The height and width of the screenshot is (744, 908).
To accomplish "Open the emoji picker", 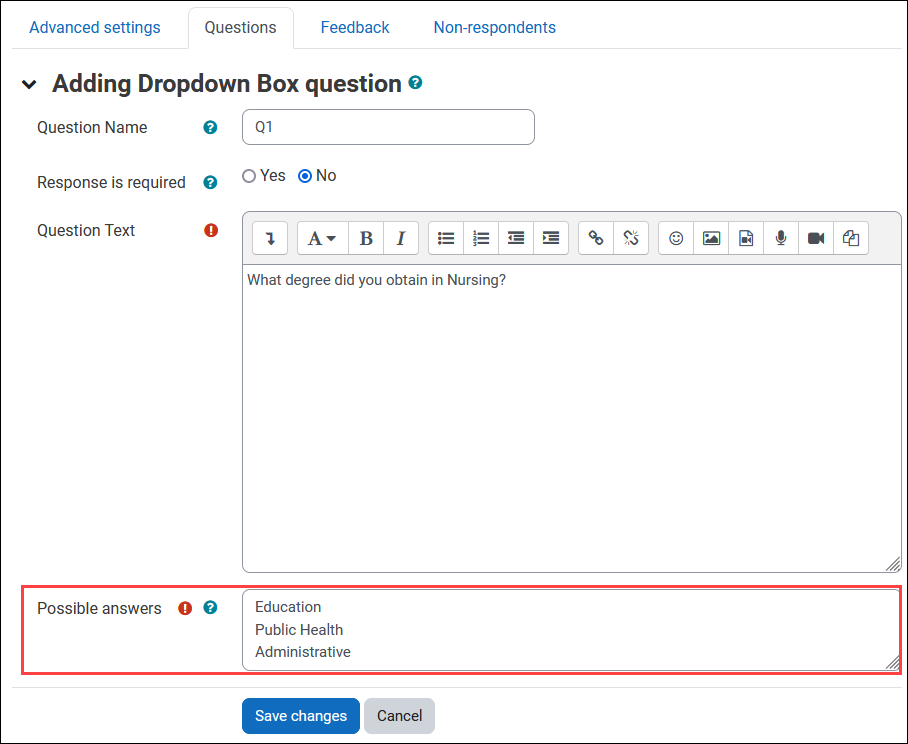I will [x=675, y=237].
